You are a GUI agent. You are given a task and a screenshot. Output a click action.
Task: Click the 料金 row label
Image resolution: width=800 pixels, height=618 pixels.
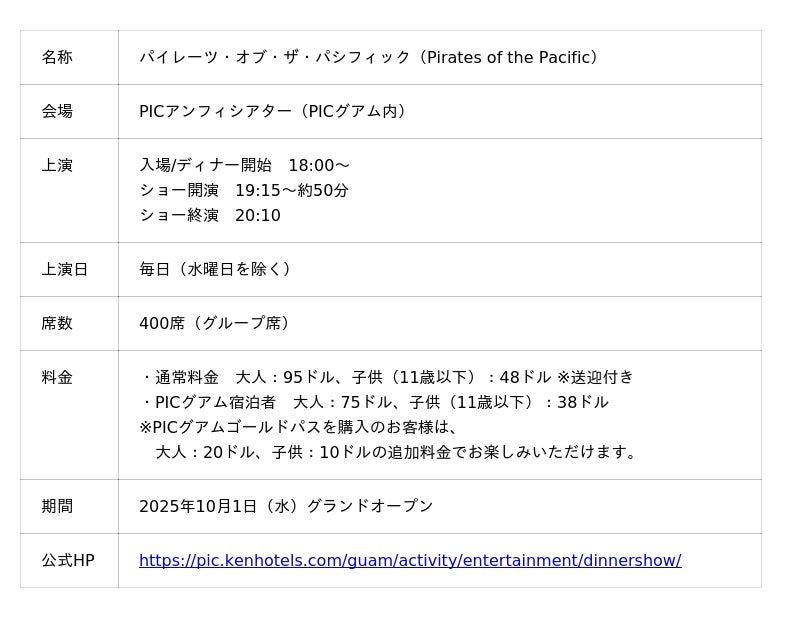click(x=57, y=378)
